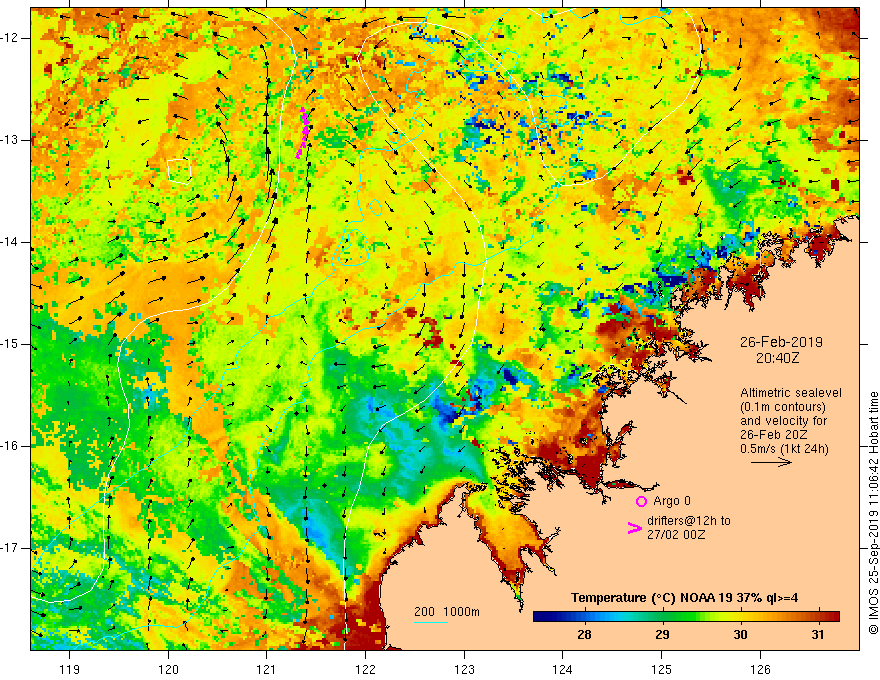This screenshot has width=880, height=680.
Task: Click the magenta drifters arrowhead legend symbol
Action: coord(634,528)
